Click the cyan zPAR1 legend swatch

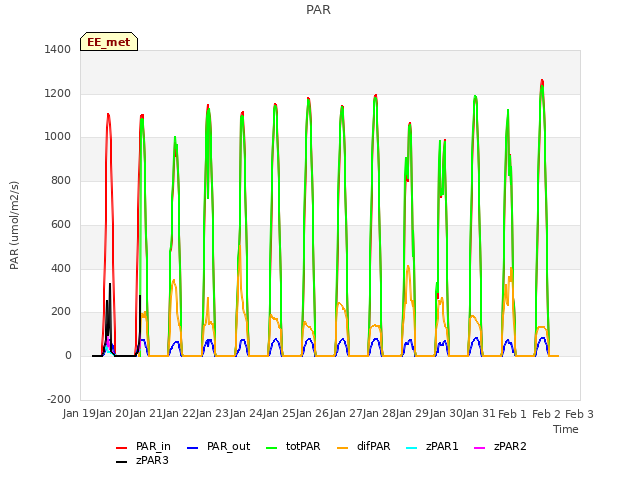[x=411, y=448]
